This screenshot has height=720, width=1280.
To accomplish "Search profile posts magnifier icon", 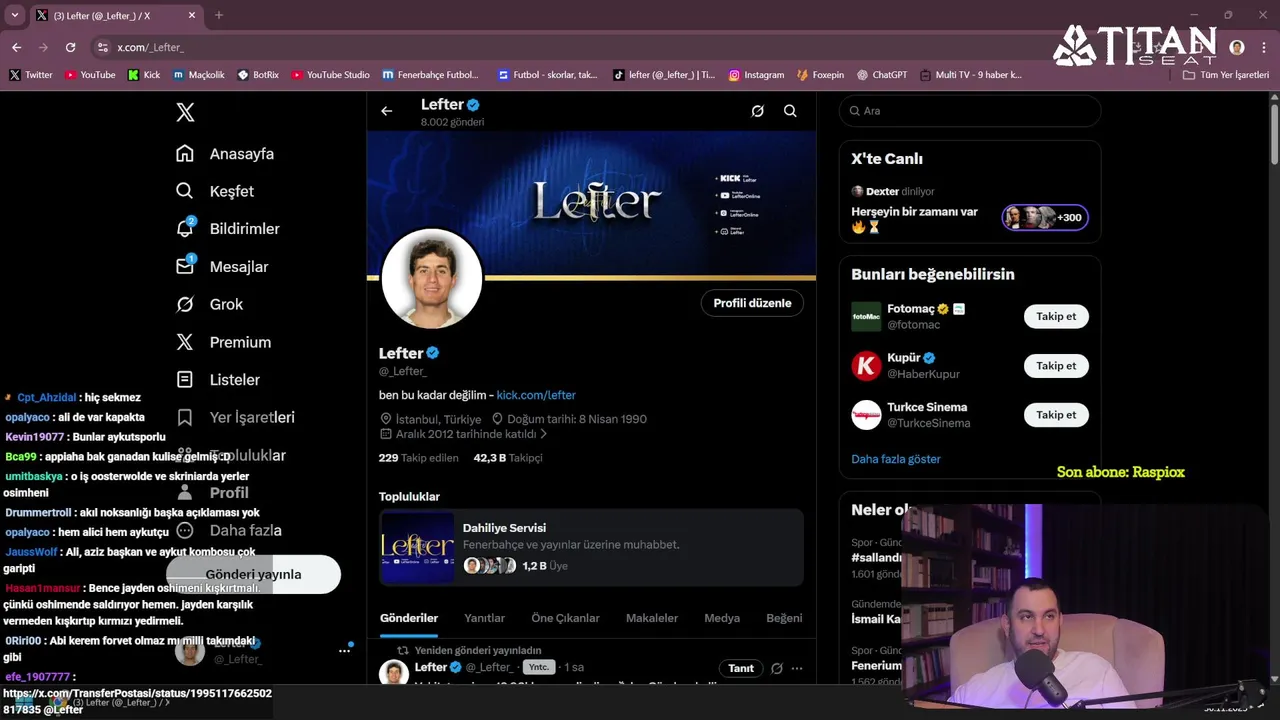I will 790,111.
